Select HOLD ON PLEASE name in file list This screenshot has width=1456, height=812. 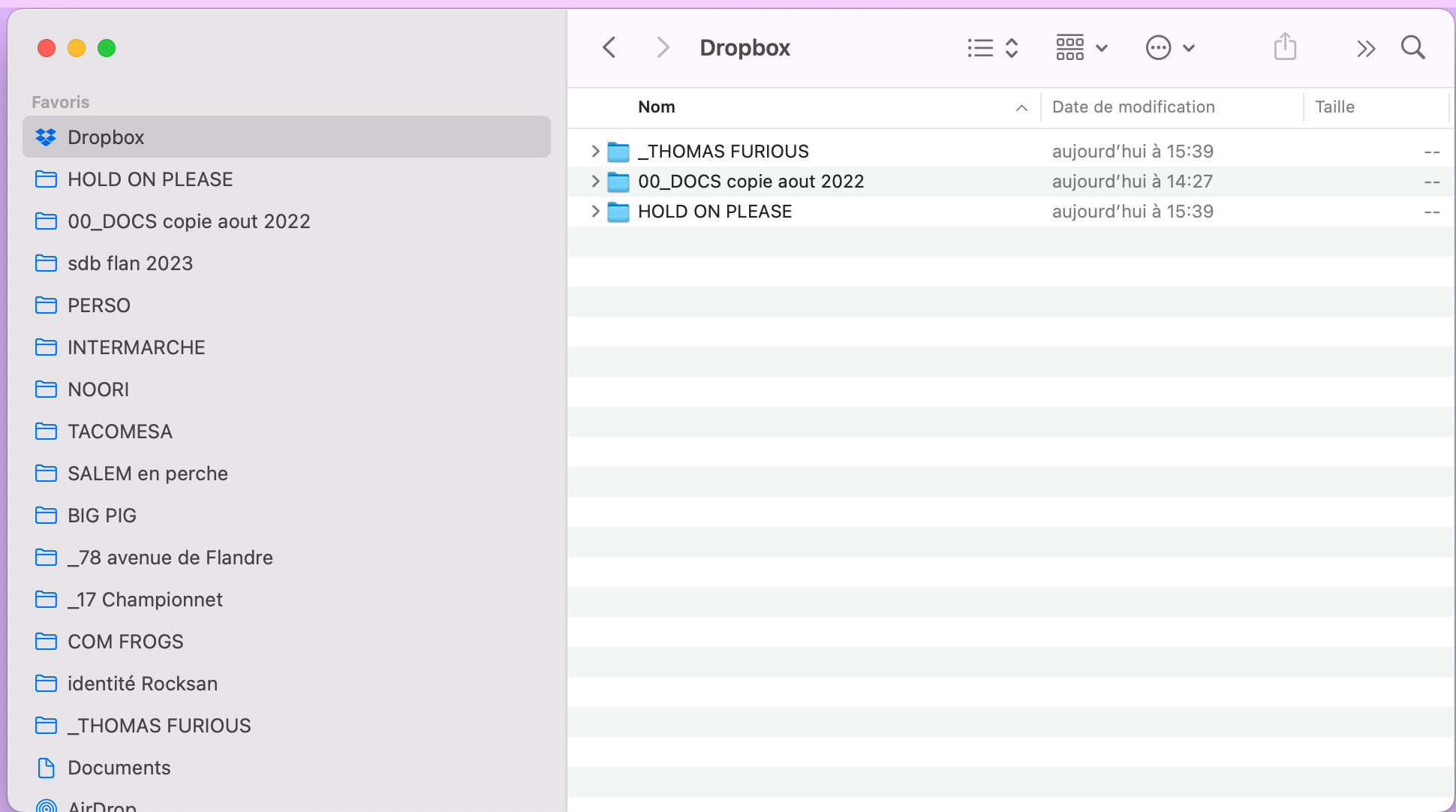click(x=714, y=212)
